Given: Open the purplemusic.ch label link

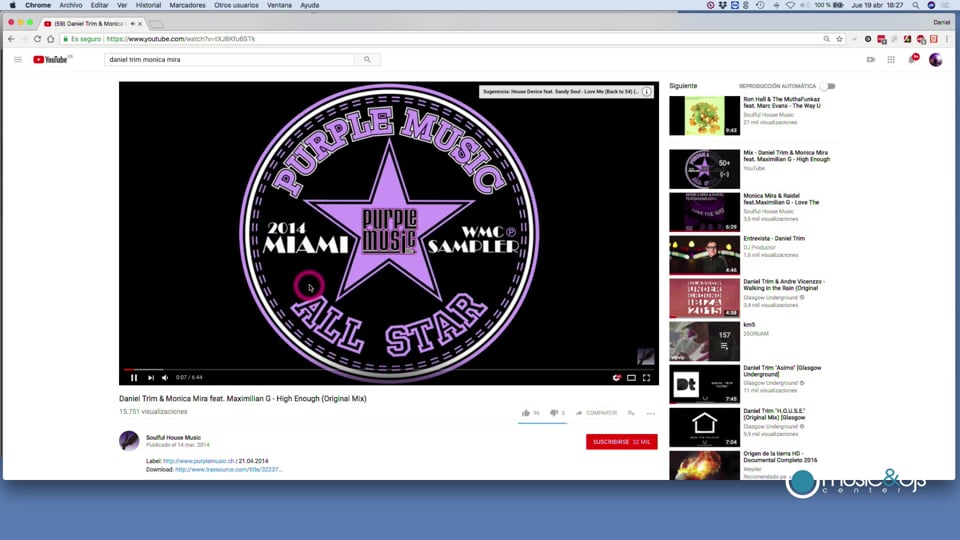Looking at the screenshot, I should tap(198, 461).
